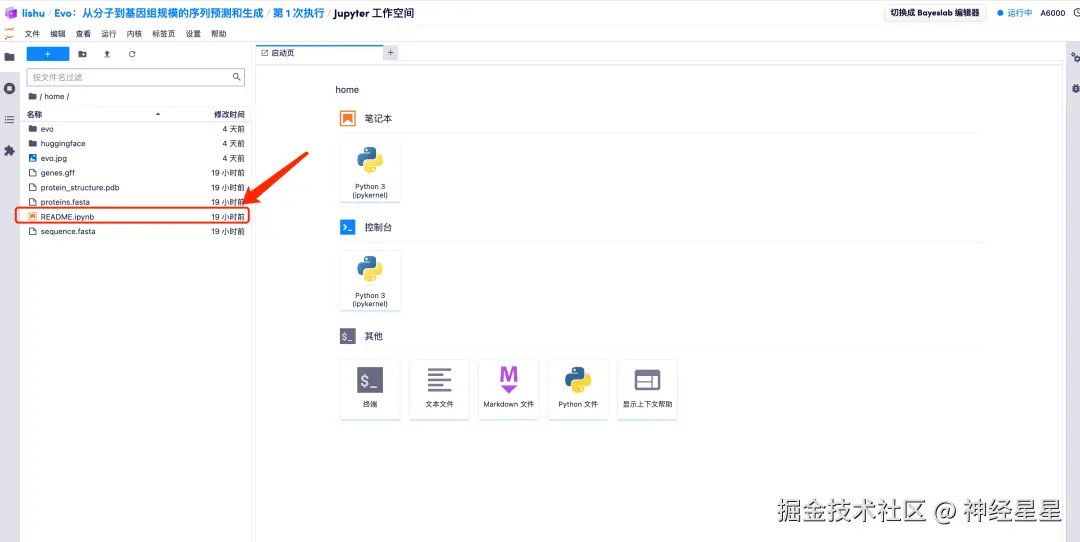
Task: Open the 设置 menu
Action: point(194,34)
